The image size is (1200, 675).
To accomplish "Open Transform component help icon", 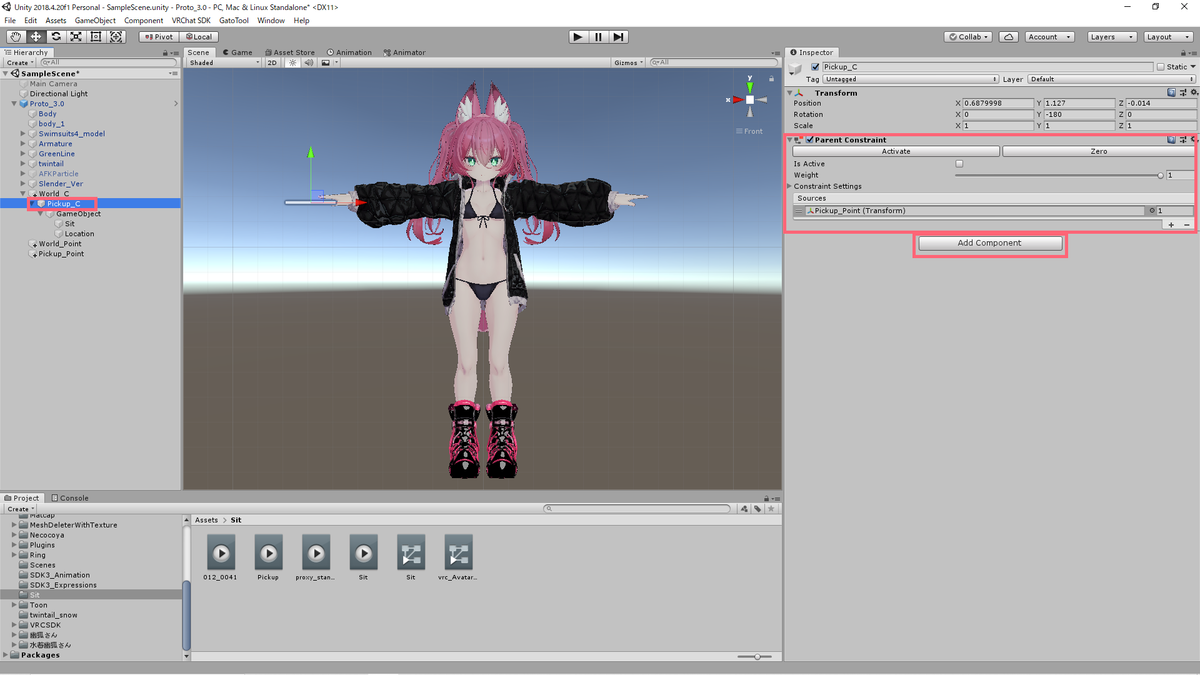I will tap(1172, 93).
